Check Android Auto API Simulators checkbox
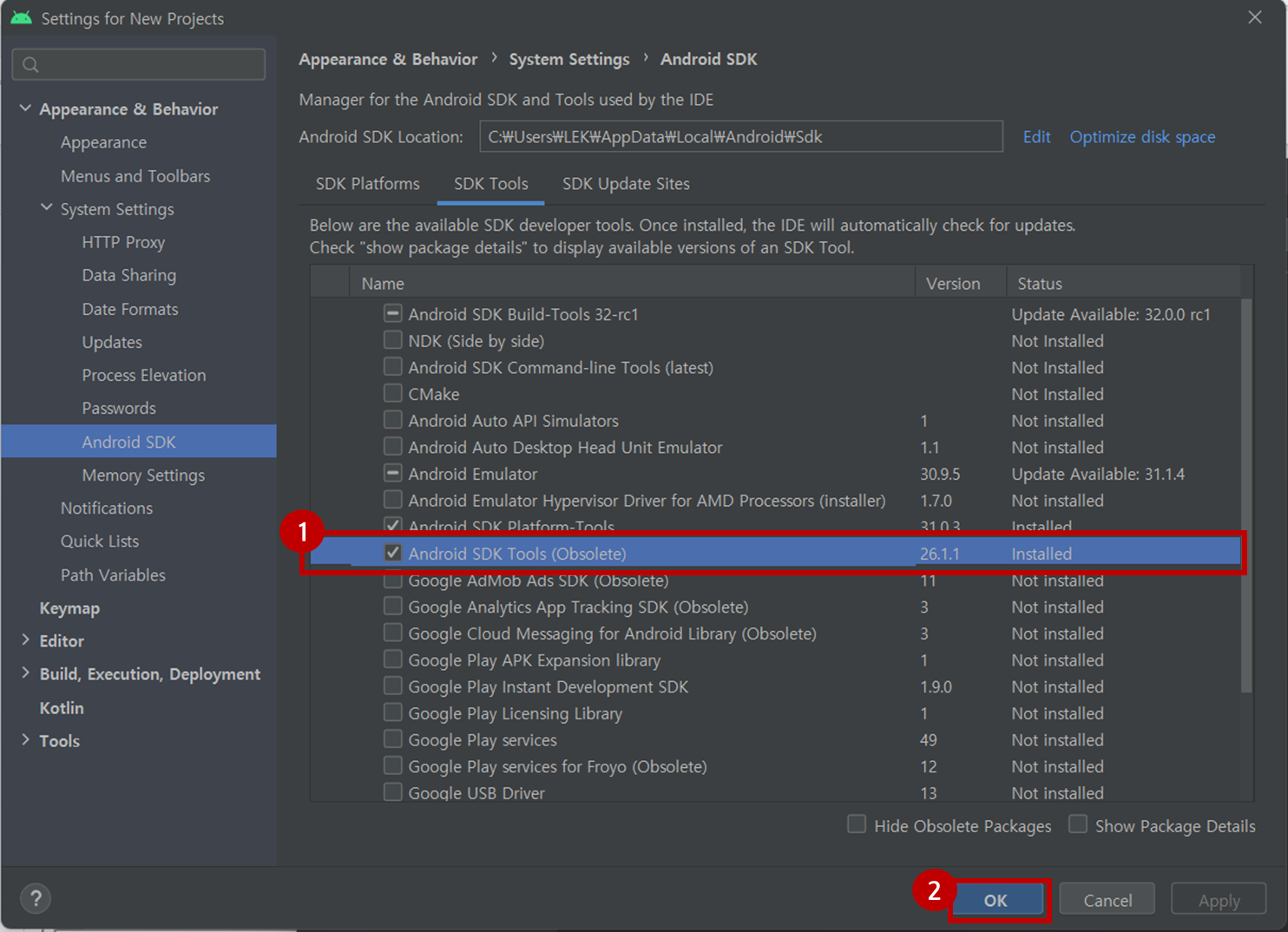Image resolution: width=1288 pixels, height=932 pixels. click(x=393, y=420)
